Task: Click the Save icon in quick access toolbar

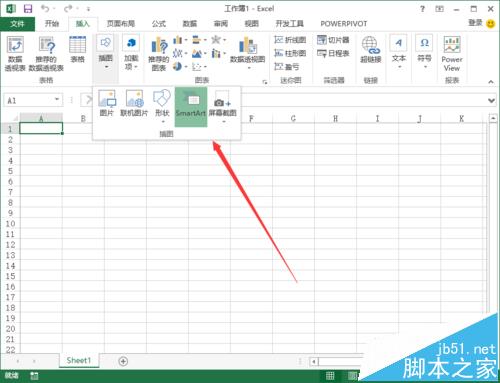Action: pyautogui.click(x=28, y=9)
